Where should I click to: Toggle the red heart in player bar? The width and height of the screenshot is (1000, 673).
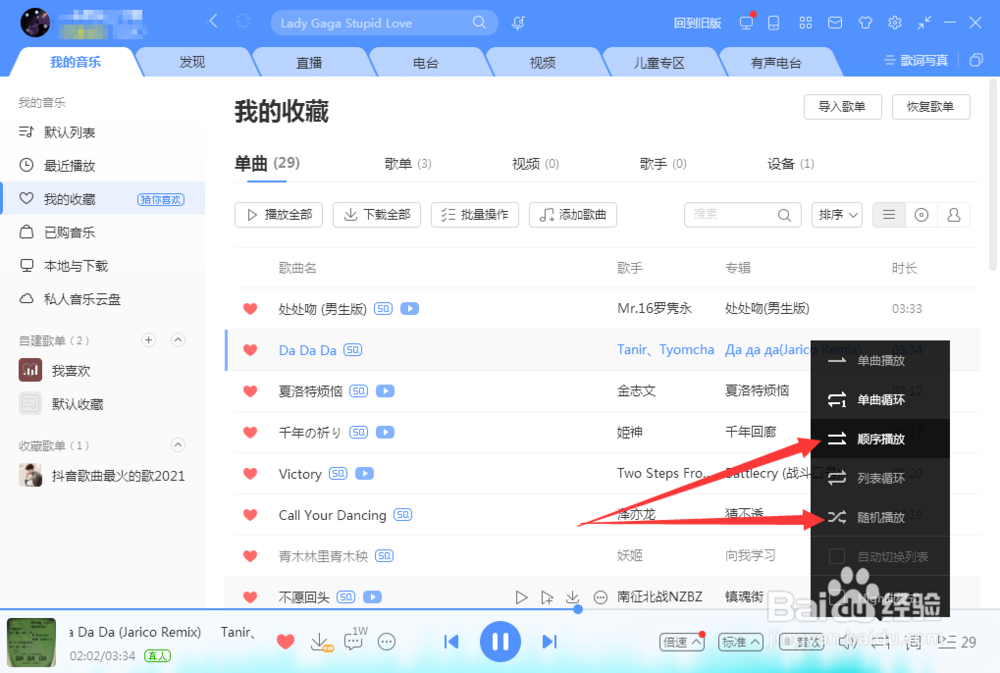click(x=286, y=642)
